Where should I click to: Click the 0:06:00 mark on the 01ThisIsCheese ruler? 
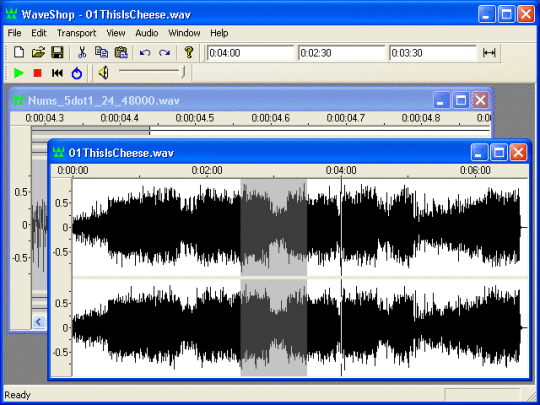click(475, 170)
